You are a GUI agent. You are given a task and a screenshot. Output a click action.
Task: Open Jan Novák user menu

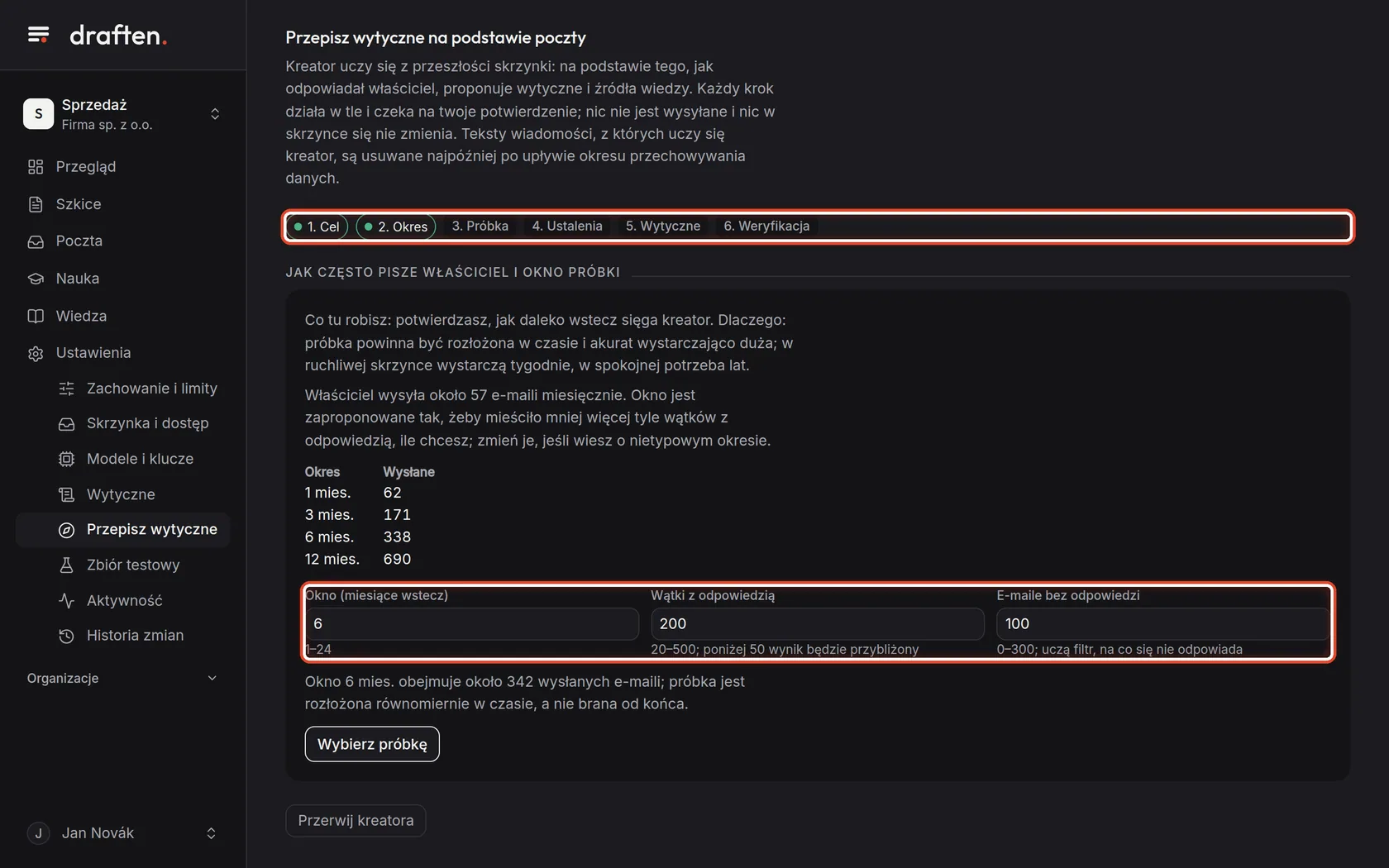click(122, 833)
